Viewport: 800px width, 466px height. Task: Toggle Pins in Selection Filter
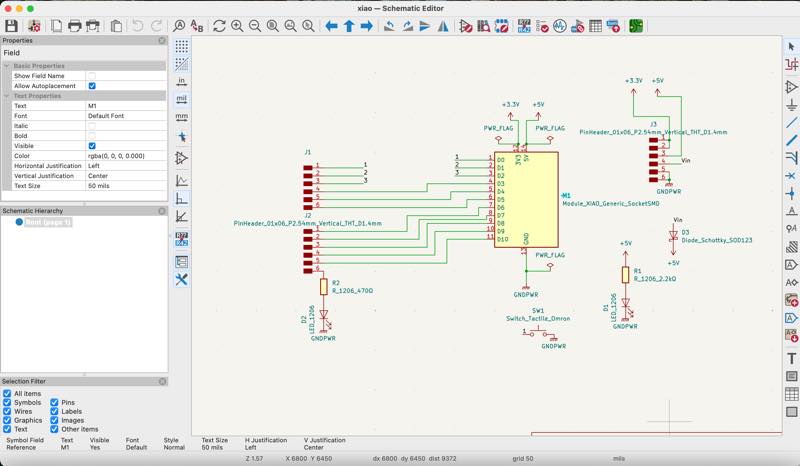54,402
